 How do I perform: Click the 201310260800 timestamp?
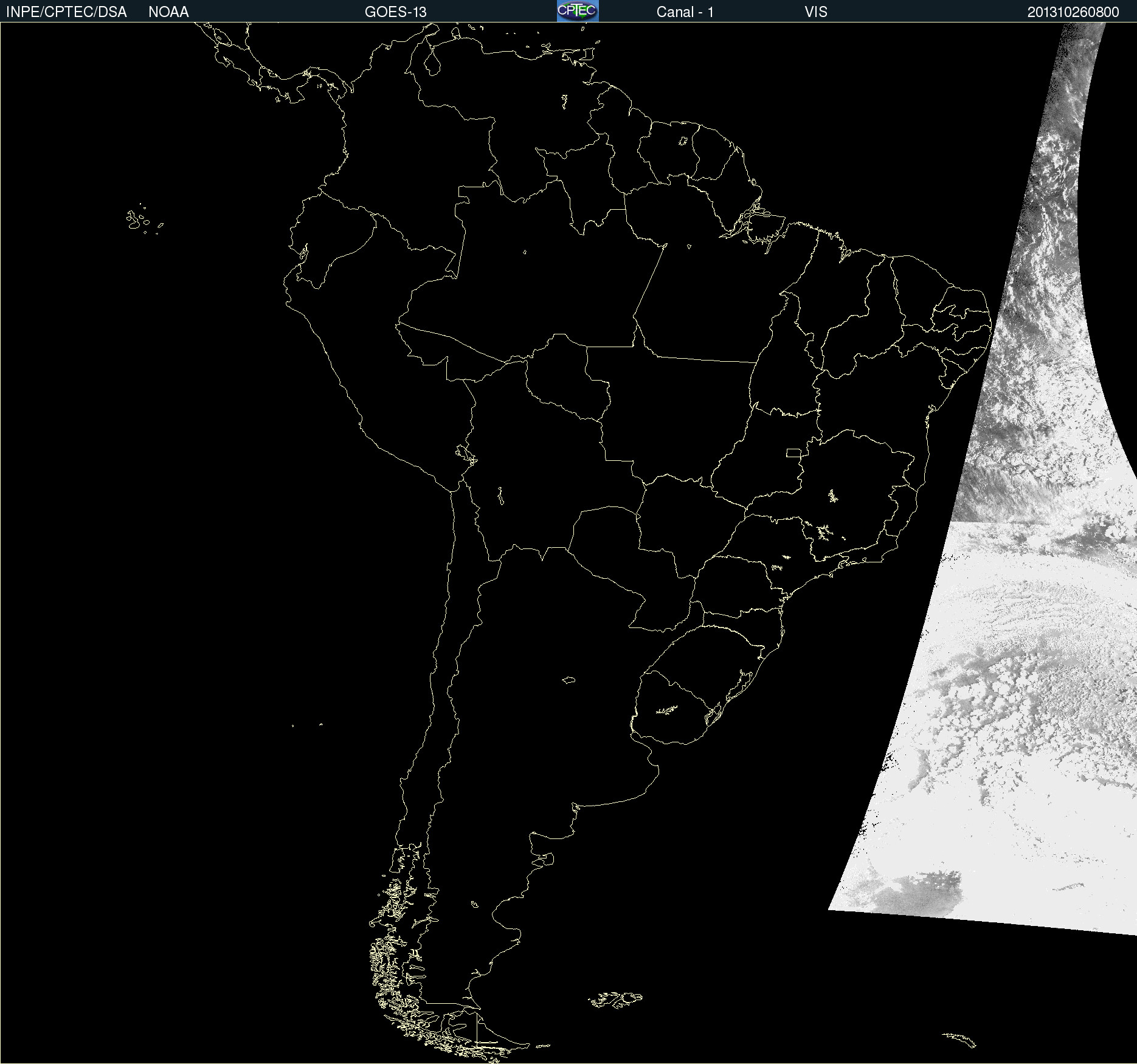point(1073,12)
